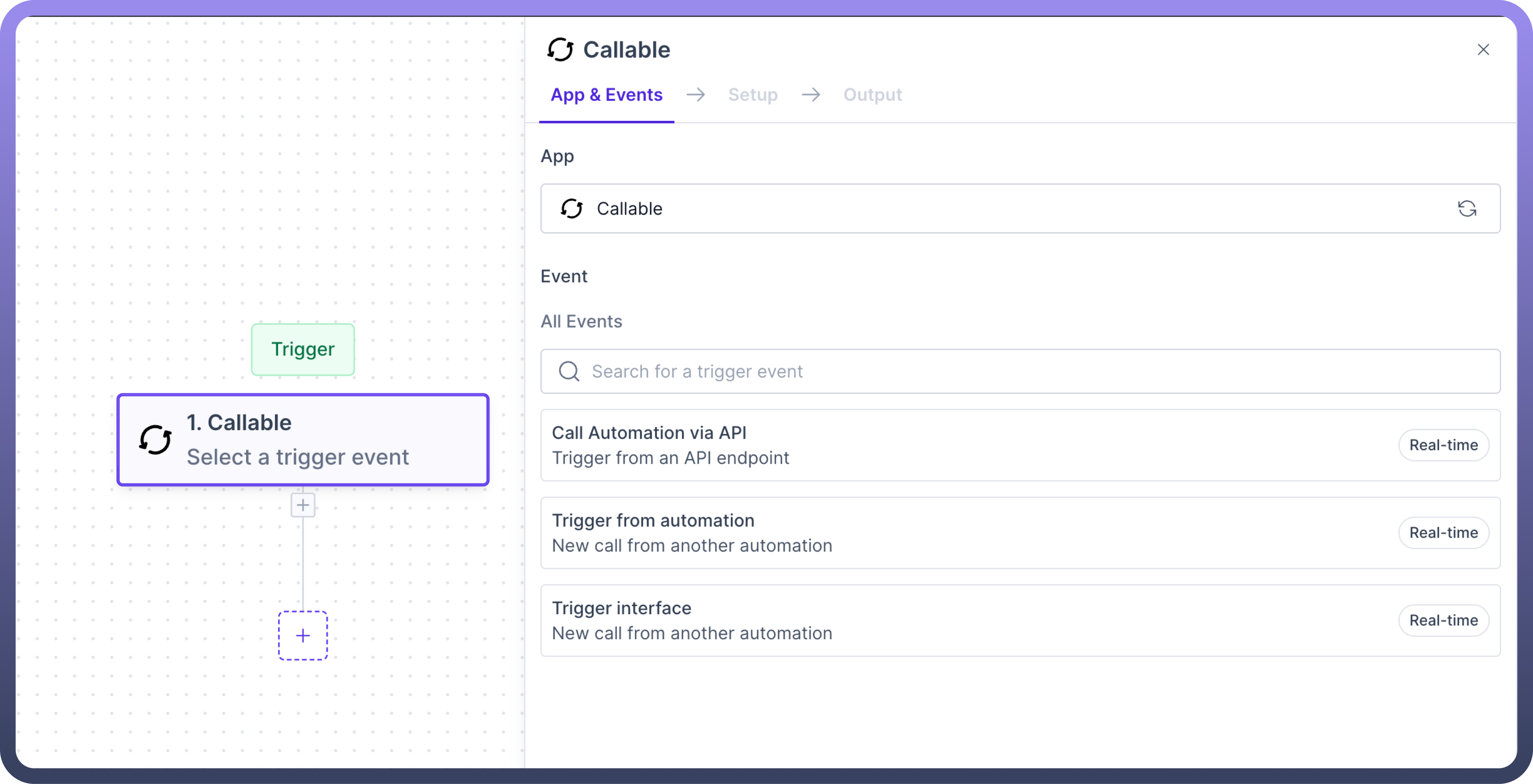Switch to the Setup tab

click(x=752, y=95)
